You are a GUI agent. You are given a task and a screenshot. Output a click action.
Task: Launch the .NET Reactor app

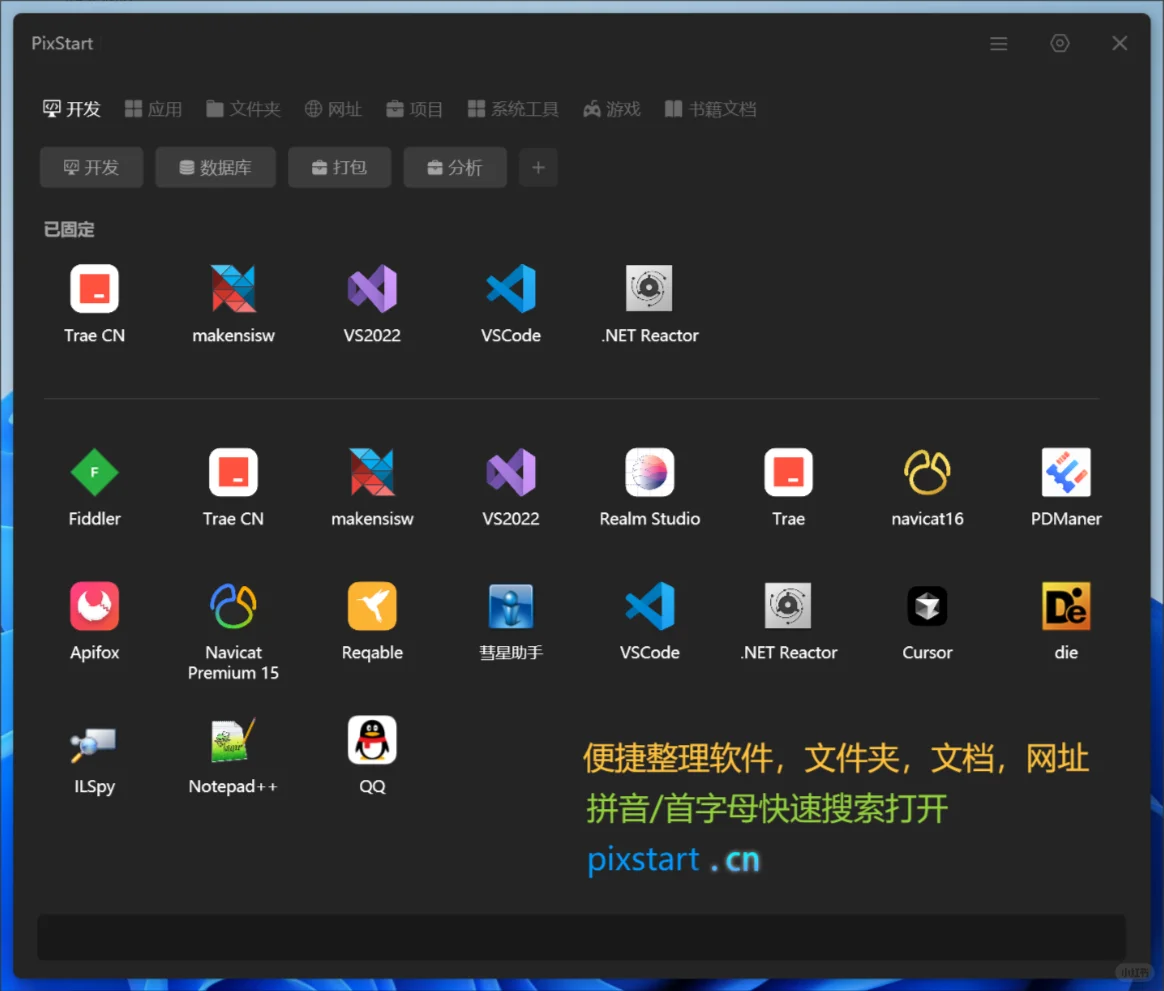pos(650,287)
